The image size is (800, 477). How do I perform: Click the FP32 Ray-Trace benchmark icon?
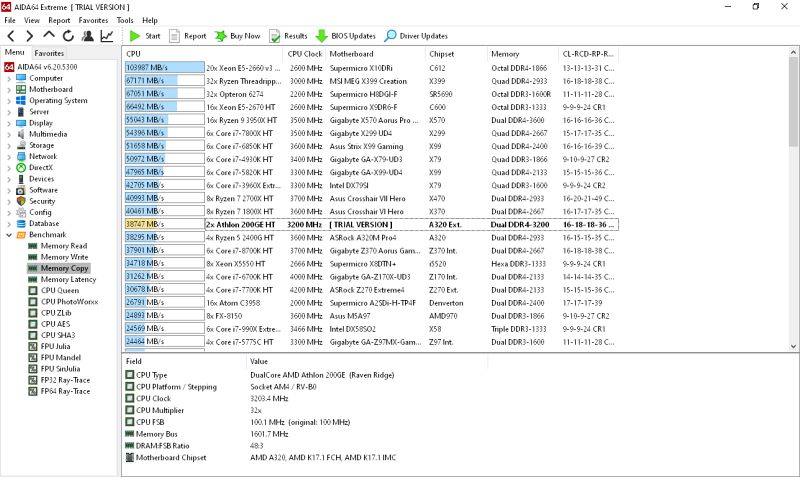pyautogui.click(x=33, y=380)
